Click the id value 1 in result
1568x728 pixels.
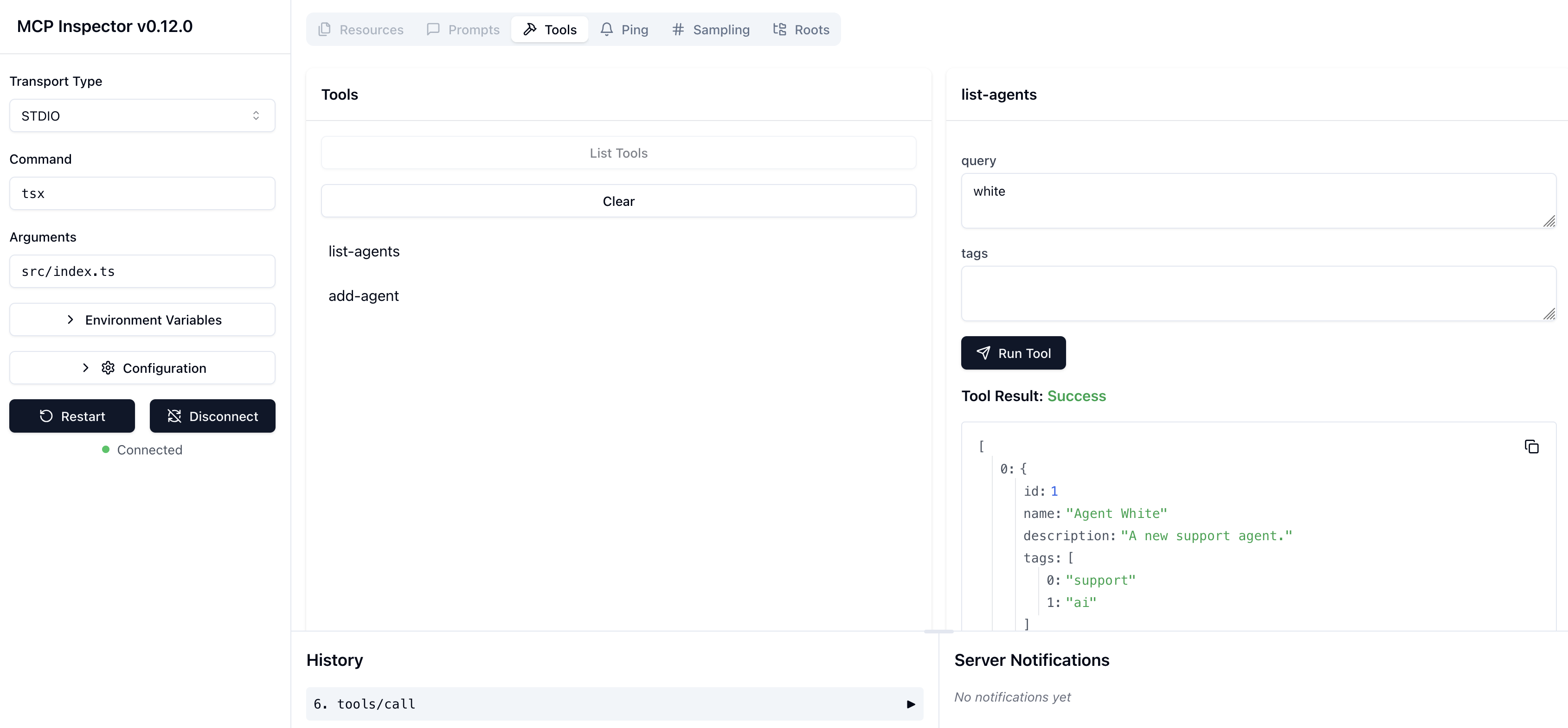(x=1054, y=491)
